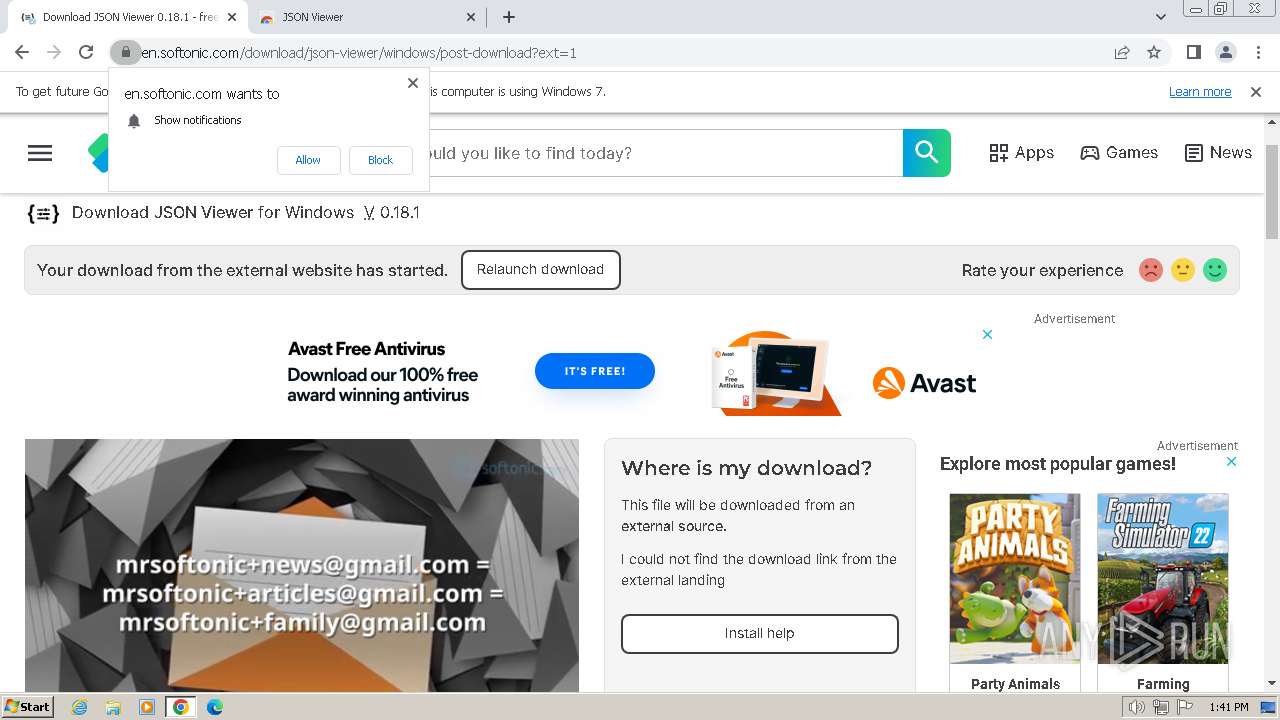Click the Avast logo in the ad
The height and width of the screenshot is (720, 1280).
pyautogui.click(x=924, y=383)
